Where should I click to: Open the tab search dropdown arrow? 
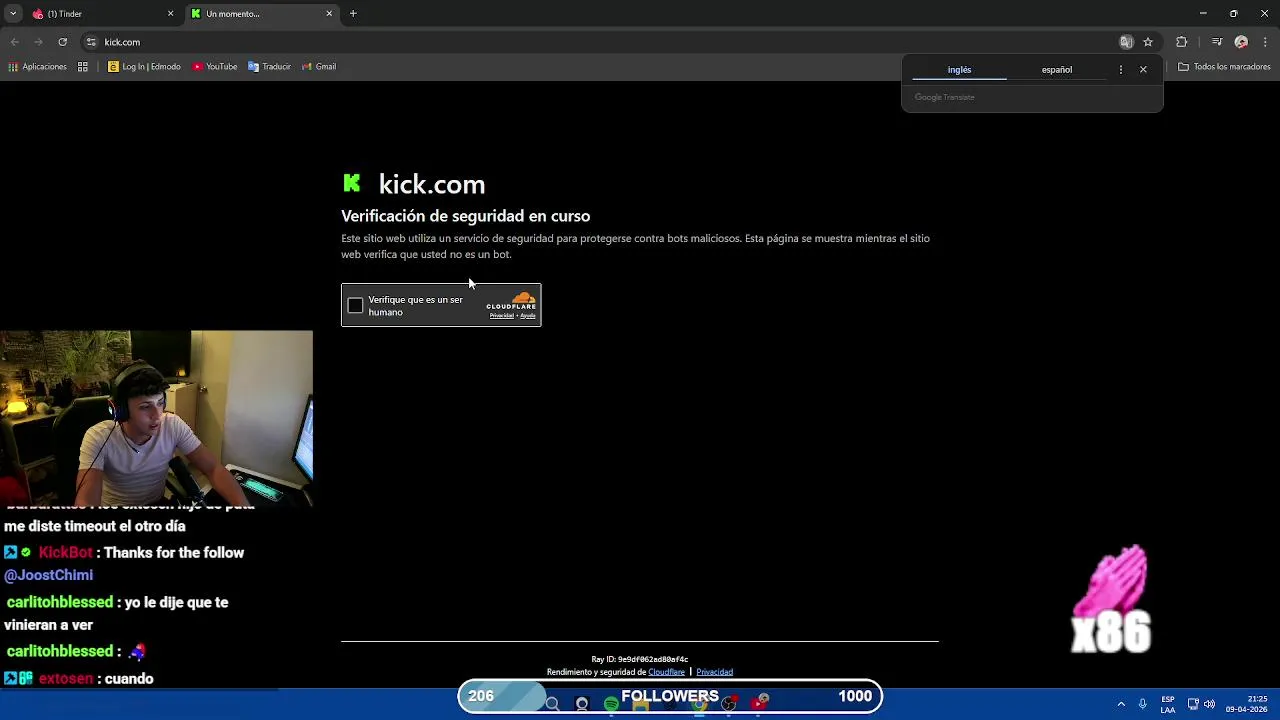[13, 14]
